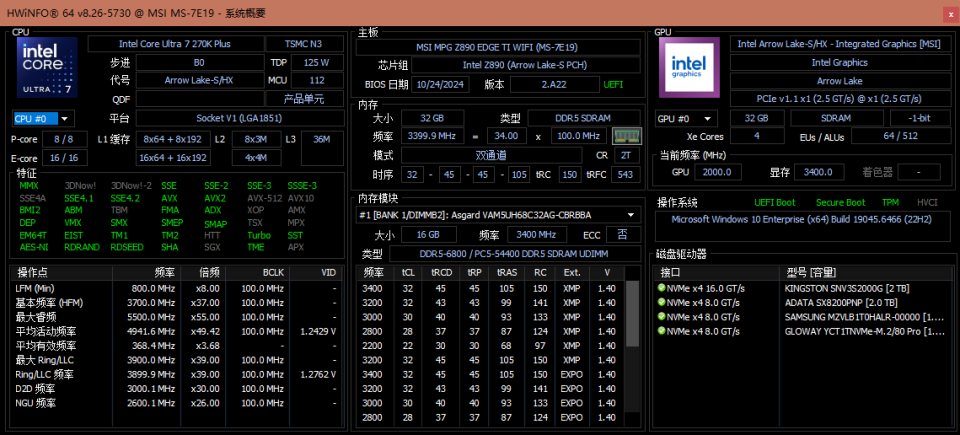Click the PCIe v1.1 x1 (2.5 GT/s) field

point(839,99)
